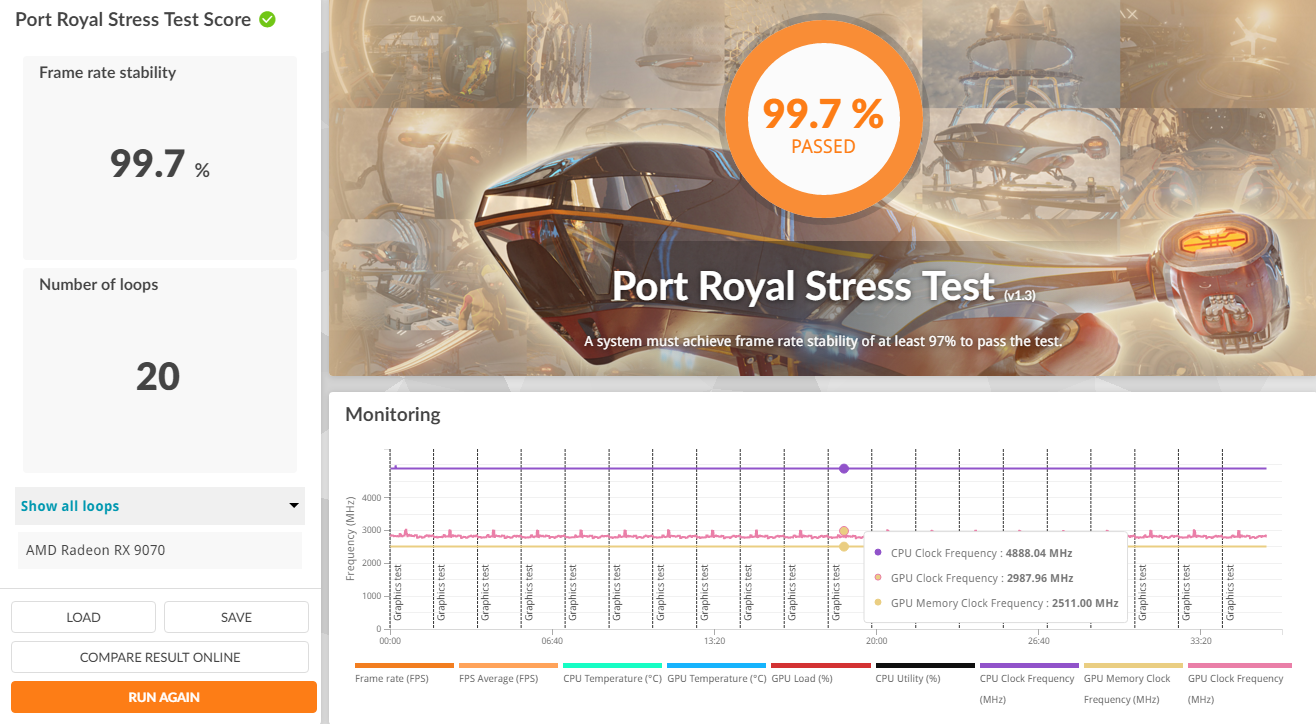Image resolution: width=1316 pixels, height=724 pixels.
Task: Click the LOAD button
Action: [83, 617]
